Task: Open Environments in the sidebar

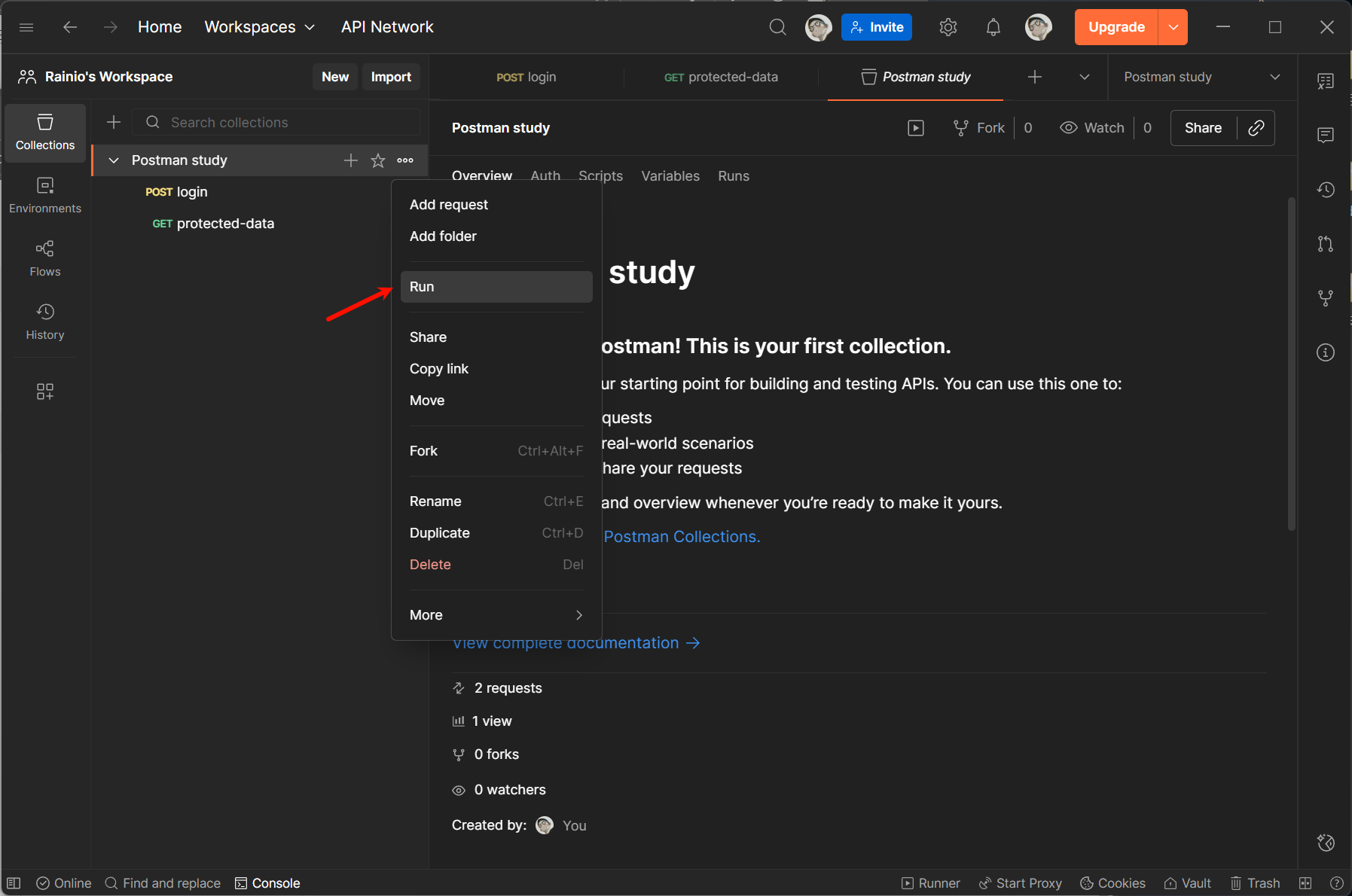Action: pyautogui.click(x=45, y=196)
